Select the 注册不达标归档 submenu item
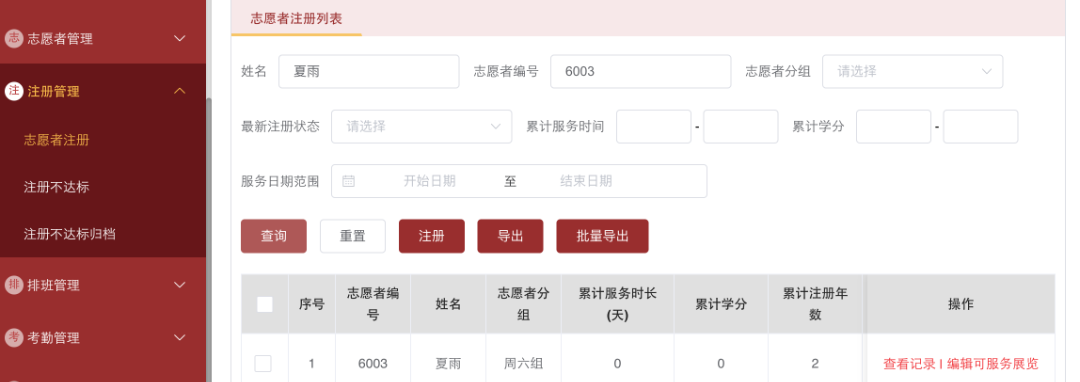This screenshot has width=1080, height=382. pyautogui.click(x=69, y=234)
